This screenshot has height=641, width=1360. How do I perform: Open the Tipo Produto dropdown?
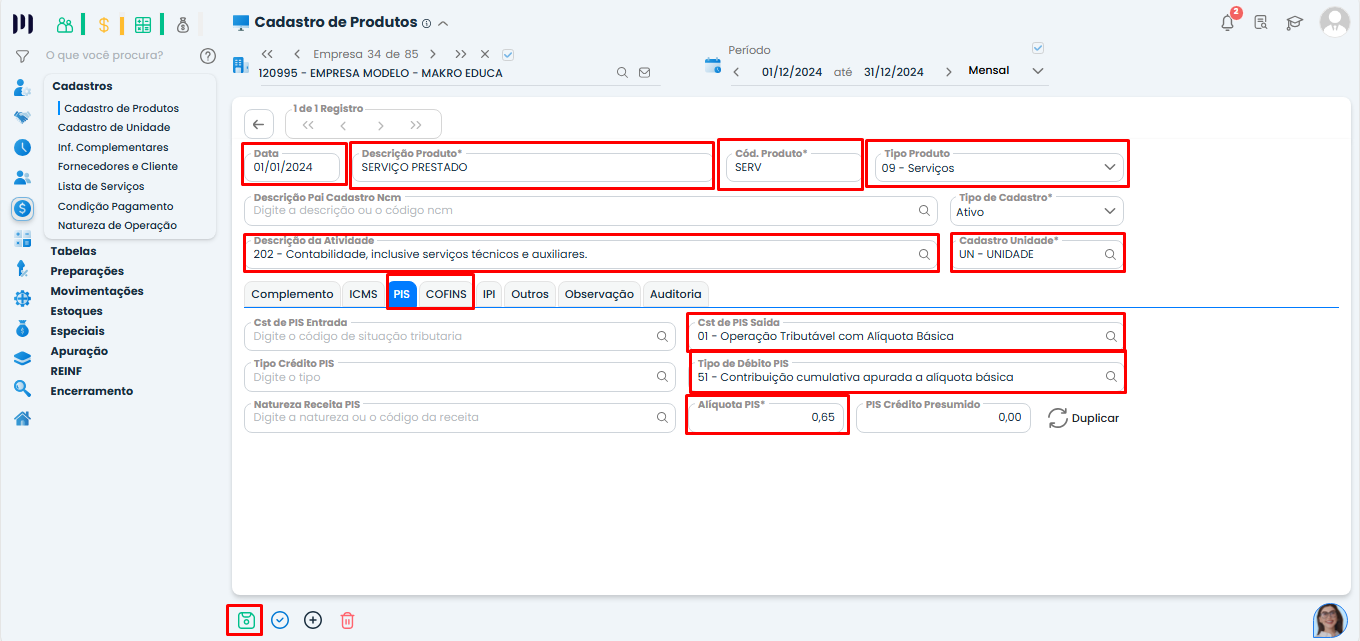coord(1109,168)
